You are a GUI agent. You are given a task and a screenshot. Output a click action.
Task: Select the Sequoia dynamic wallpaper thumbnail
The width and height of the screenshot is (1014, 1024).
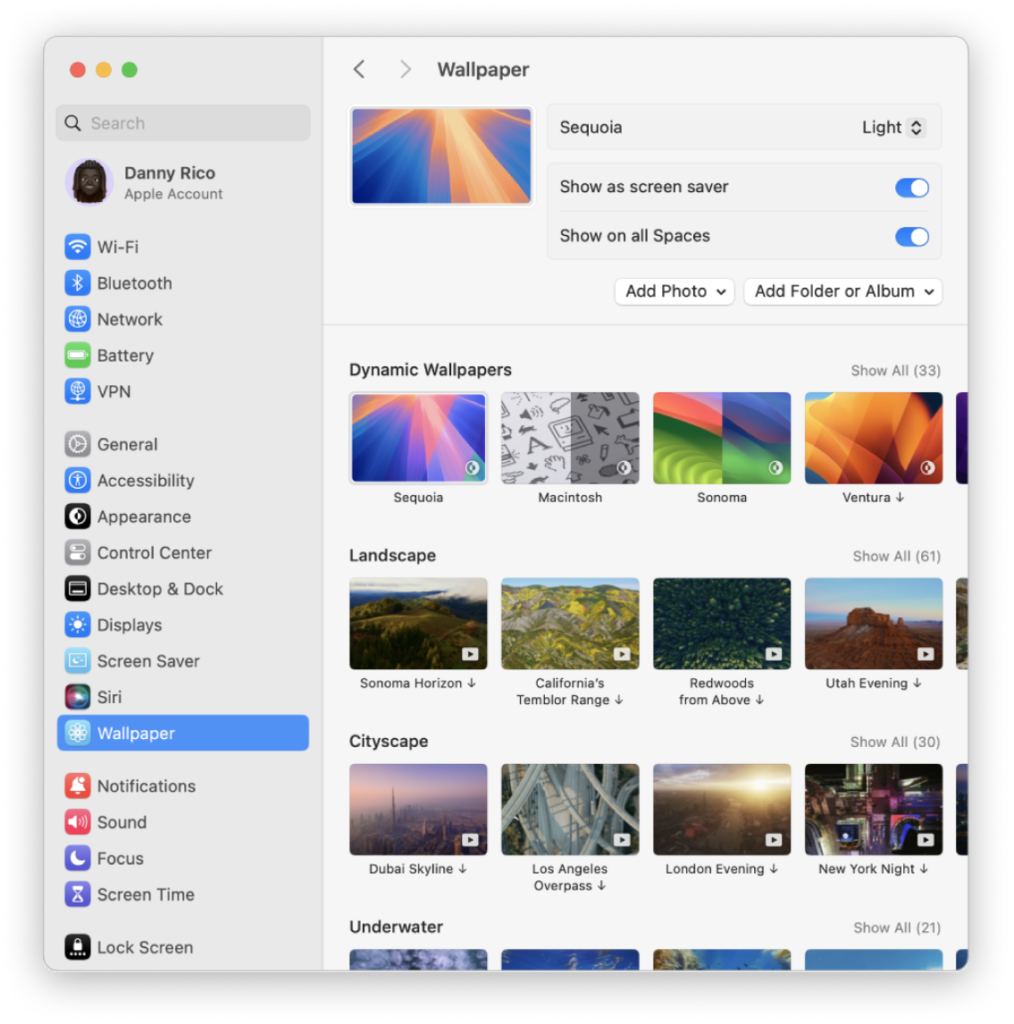(x=418, y=438)
